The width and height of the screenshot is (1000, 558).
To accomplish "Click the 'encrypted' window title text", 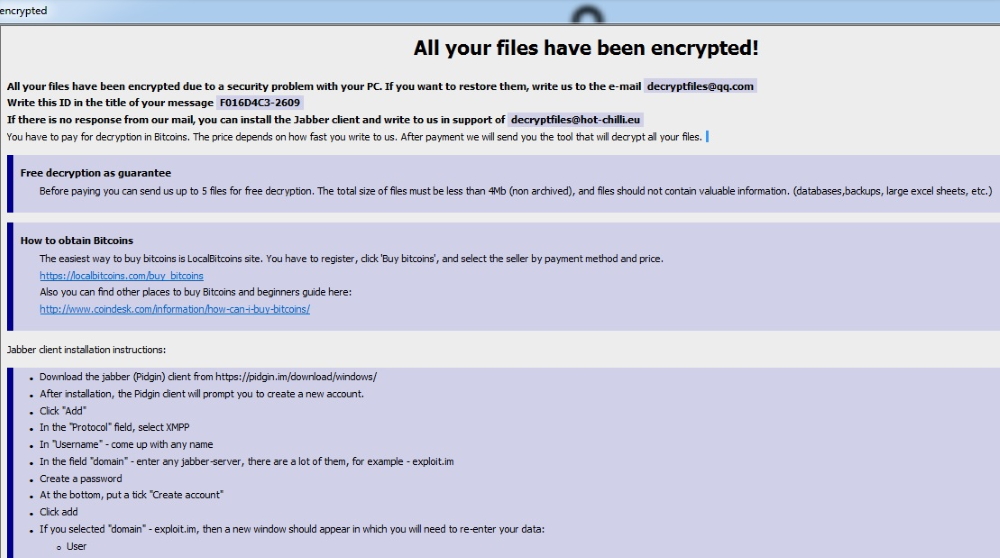I will coord(24,11).
